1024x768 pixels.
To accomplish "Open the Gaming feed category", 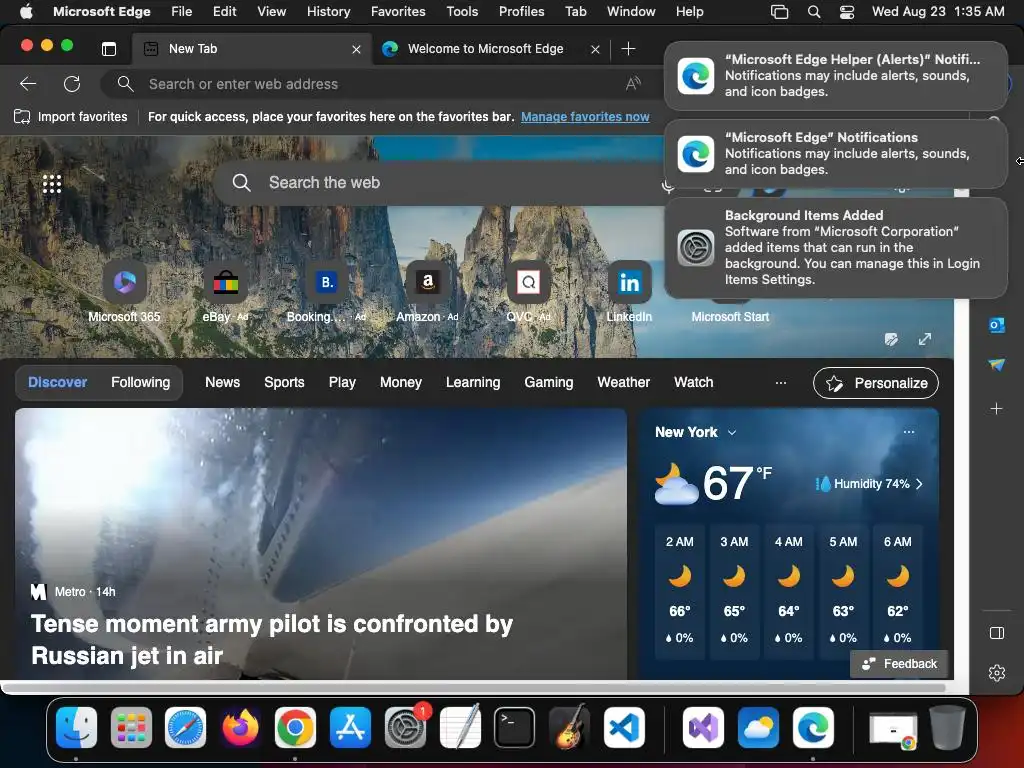I will click(x=549, y=383).
